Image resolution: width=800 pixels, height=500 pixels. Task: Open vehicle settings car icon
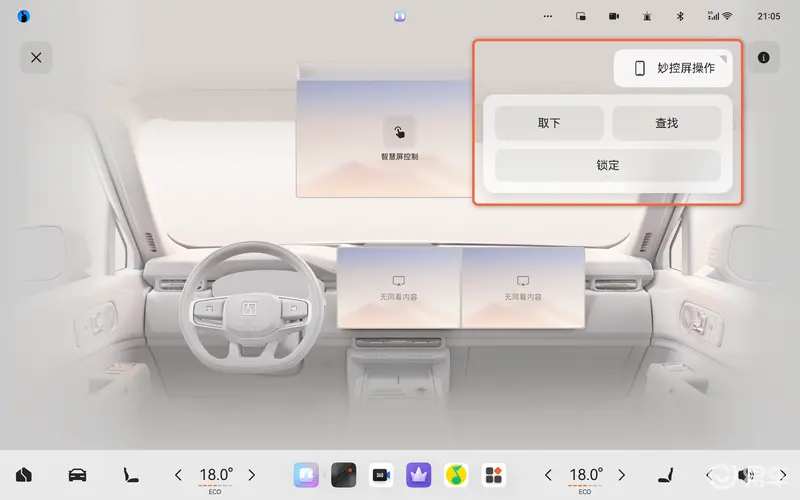click(x=77, y=475)
